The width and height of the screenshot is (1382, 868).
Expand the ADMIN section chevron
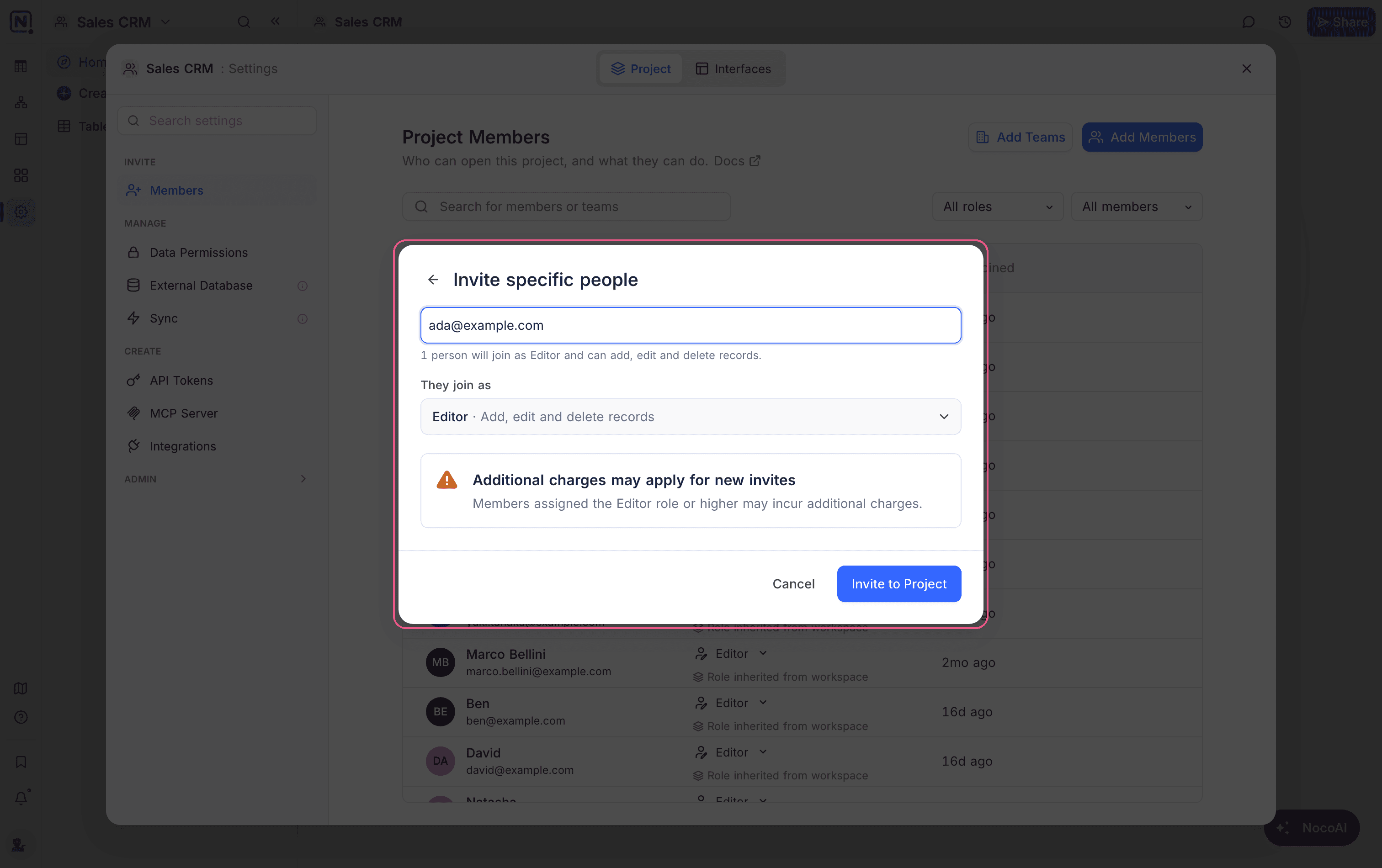click(303, 478)
